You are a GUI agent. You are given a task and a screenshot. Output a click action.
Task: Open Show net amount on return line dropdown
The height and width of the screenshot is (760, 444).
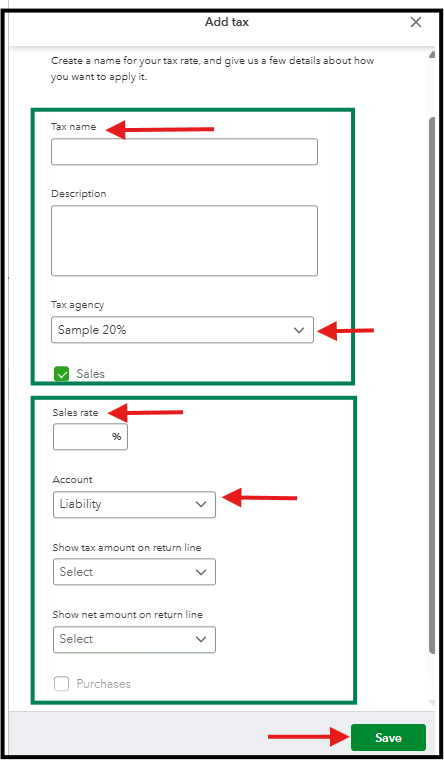click(134, 640)
